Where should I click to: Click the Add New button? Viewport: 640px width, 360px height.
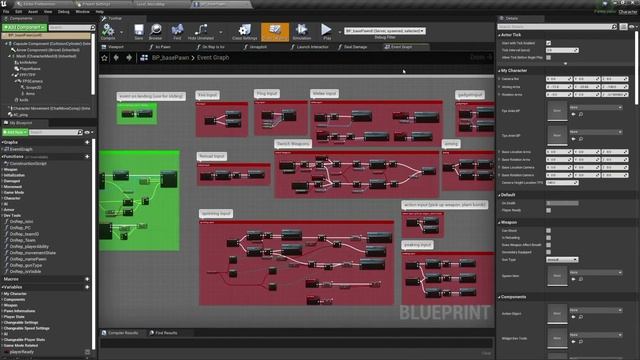(15, 132)
